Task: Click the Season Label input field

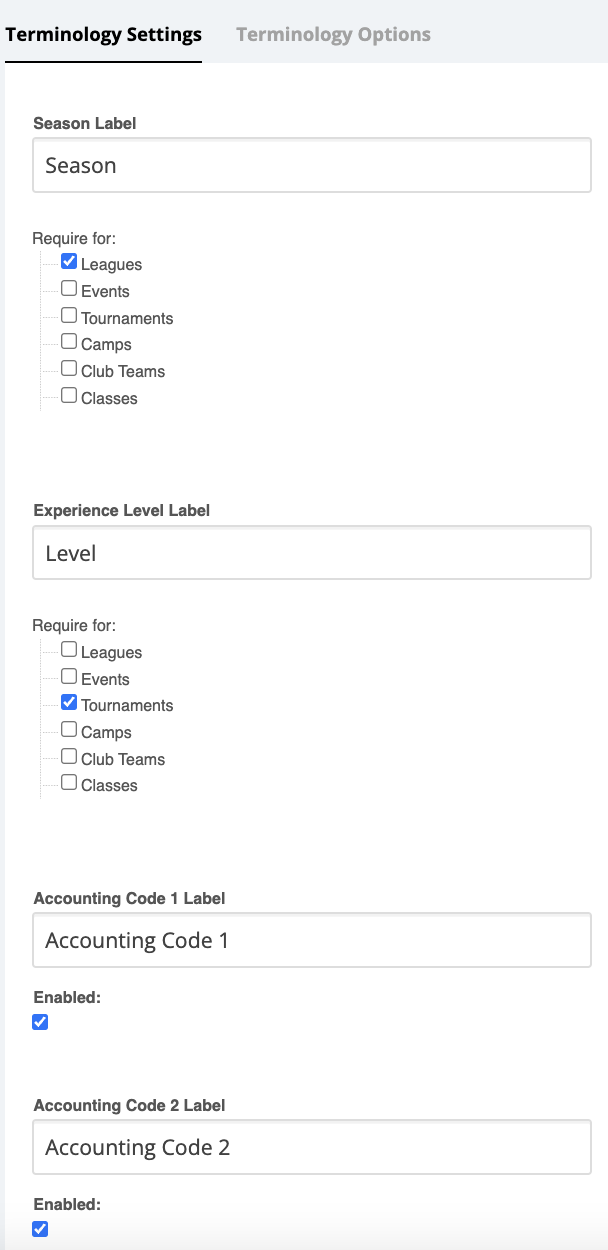Action: (312, 165)
